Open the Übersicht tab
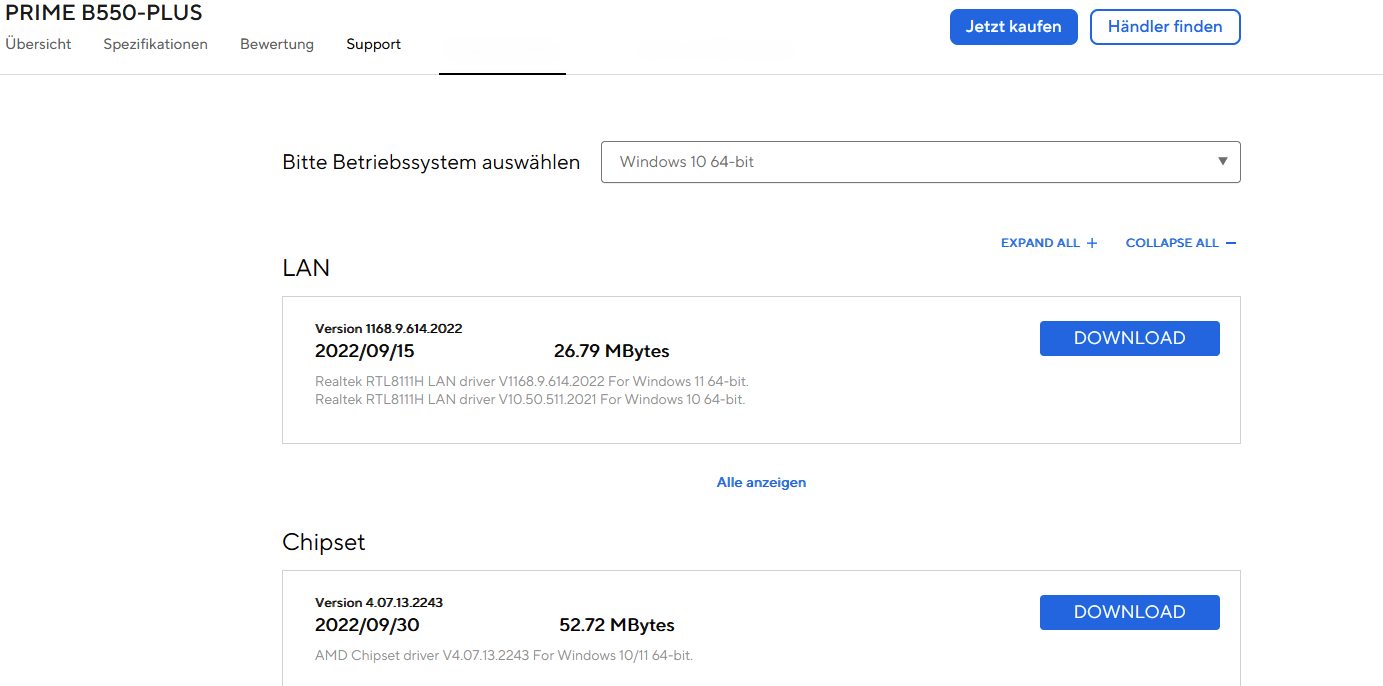Image resolution: width=1383 pixels, height=686 pixels. [38, 44]
